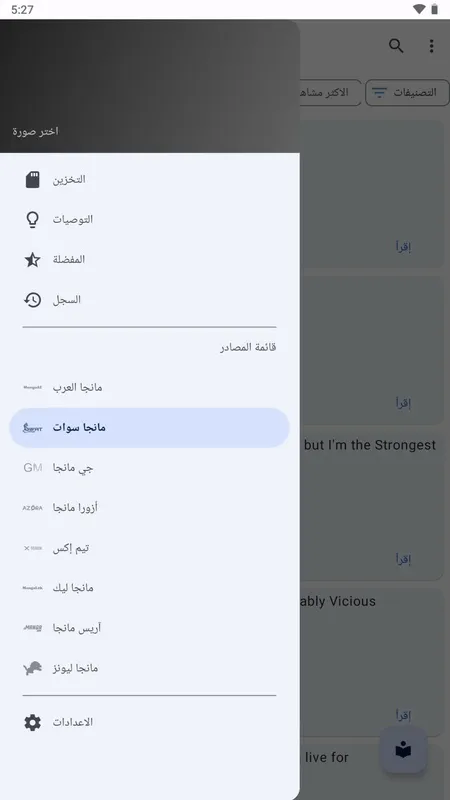
Task: Select the الاكثر مشاهدة chip
Action: click(x=331, y=92)
